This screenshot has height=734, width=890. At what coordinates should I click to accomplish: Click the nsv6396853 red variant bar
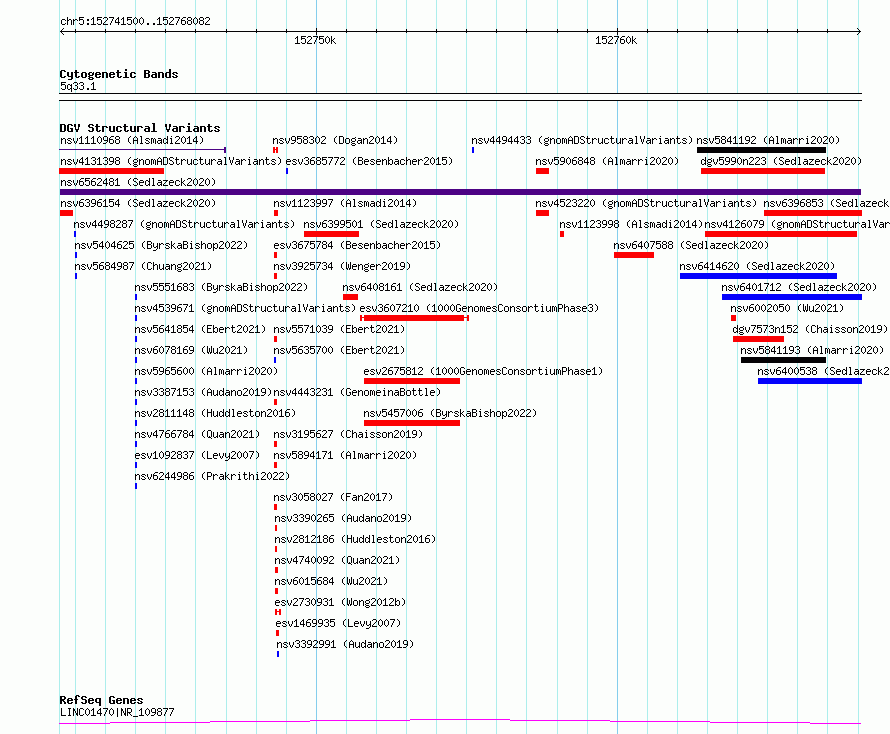813,213
